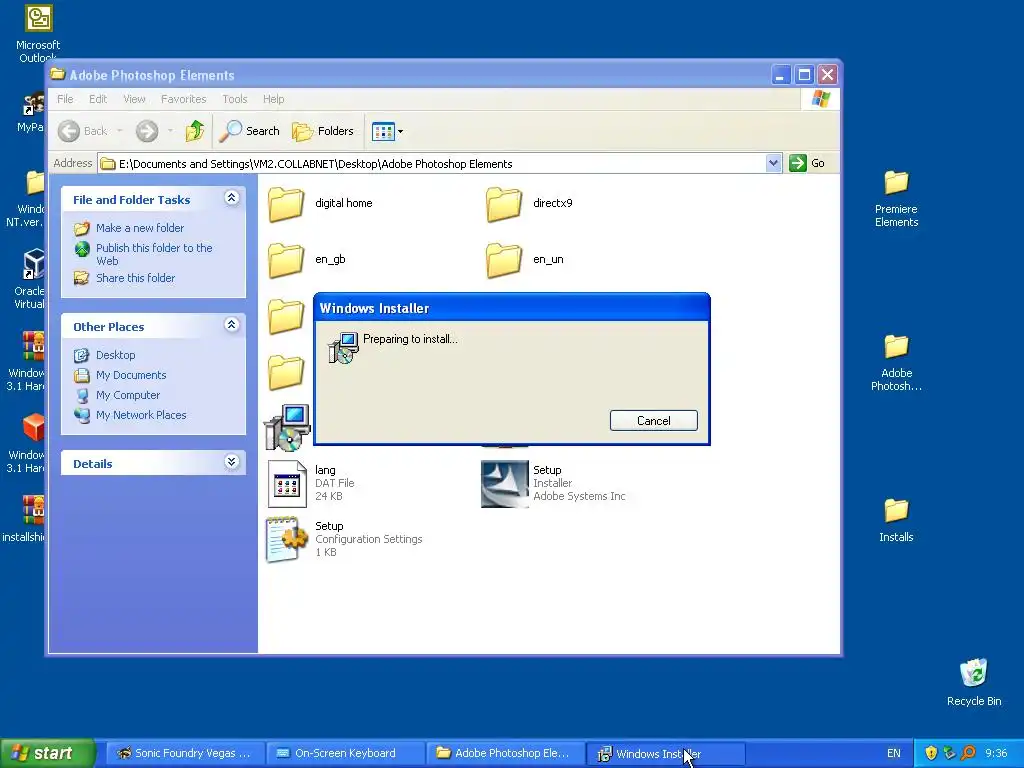Open the Start menu
This screenshot has width=1024, height=768.
[x=47, y=754]
